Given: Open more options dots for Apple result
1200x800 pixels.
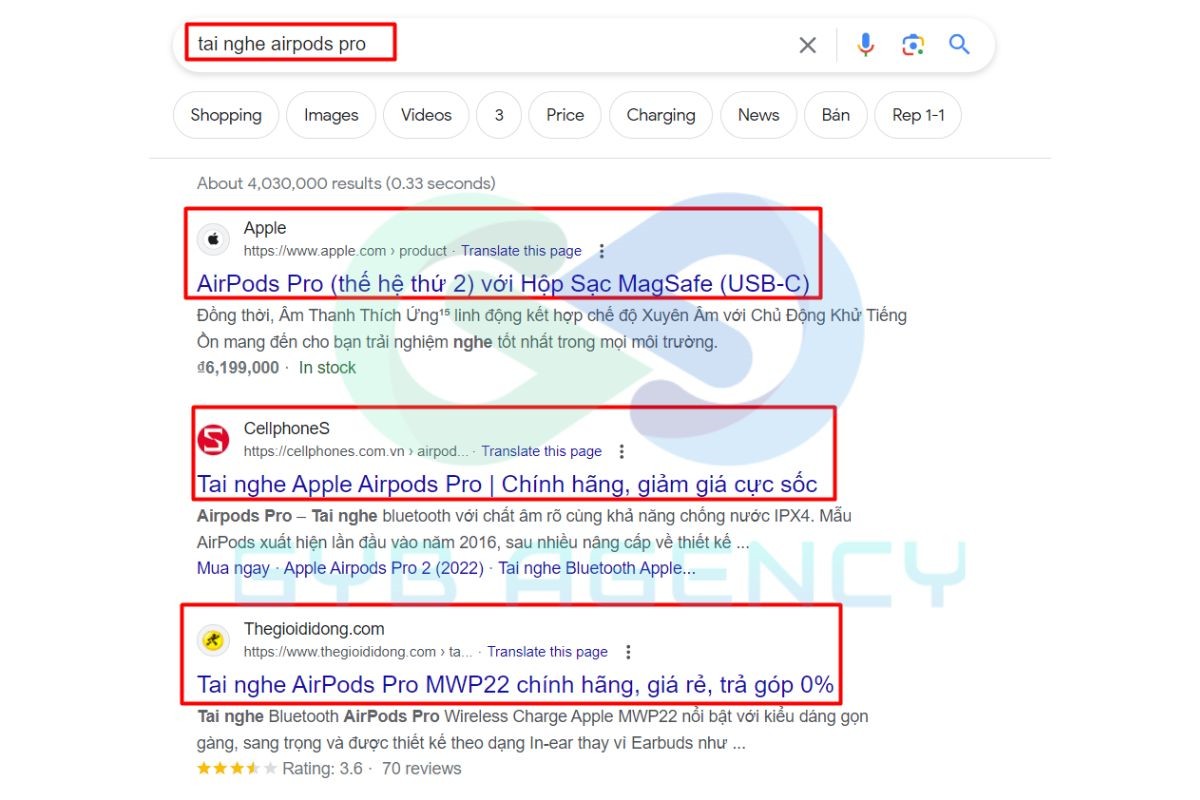Looking at the screenshot, I should [x=601, y=251].
